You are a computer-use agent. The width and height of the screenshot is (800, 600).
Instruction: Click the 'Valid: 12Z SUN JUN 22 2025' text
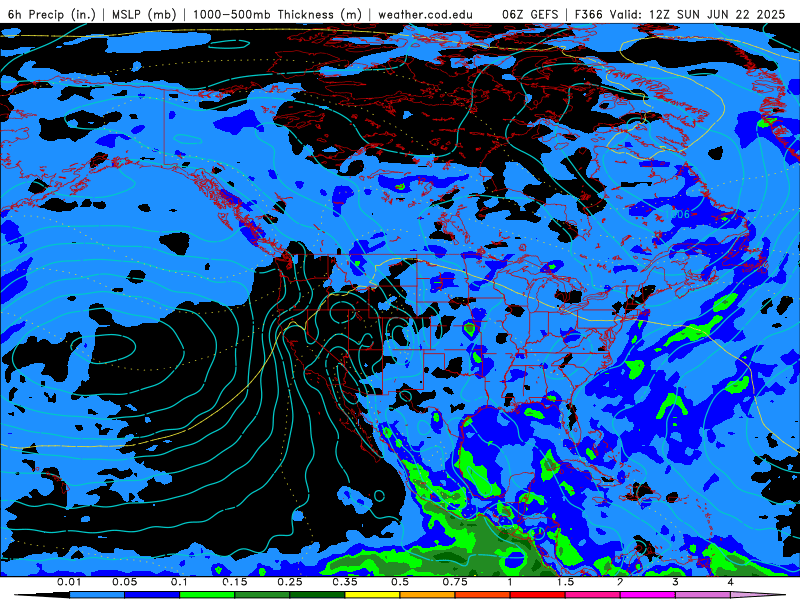697,14
